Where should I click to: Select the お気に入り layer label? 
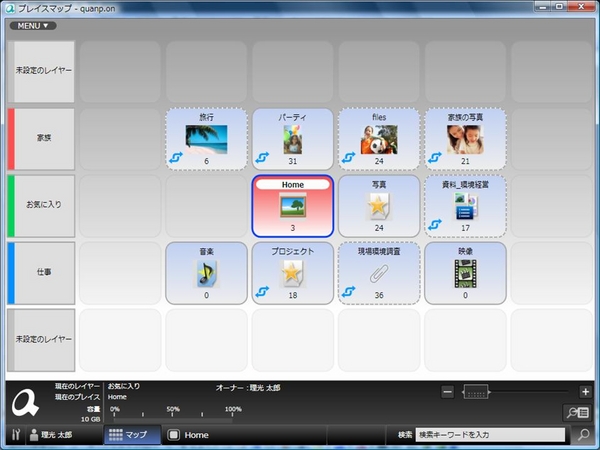[44, 205]
